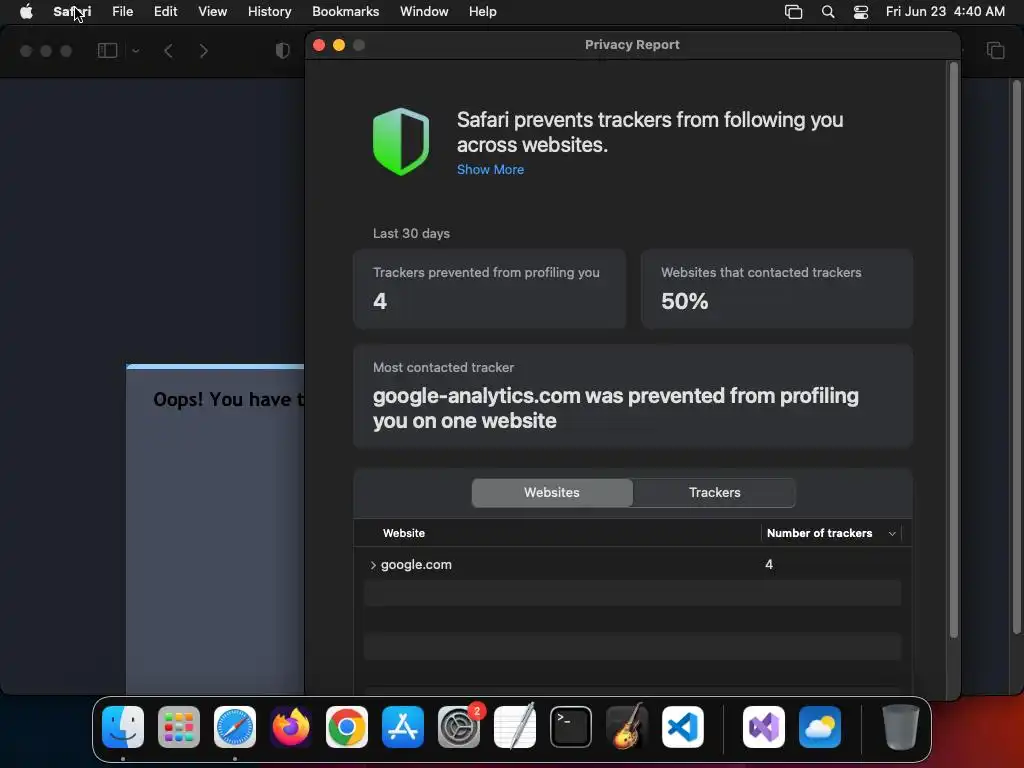Open Control Center in menu bar
Viewport: 1024px width, 768px height.
[861, 12]
